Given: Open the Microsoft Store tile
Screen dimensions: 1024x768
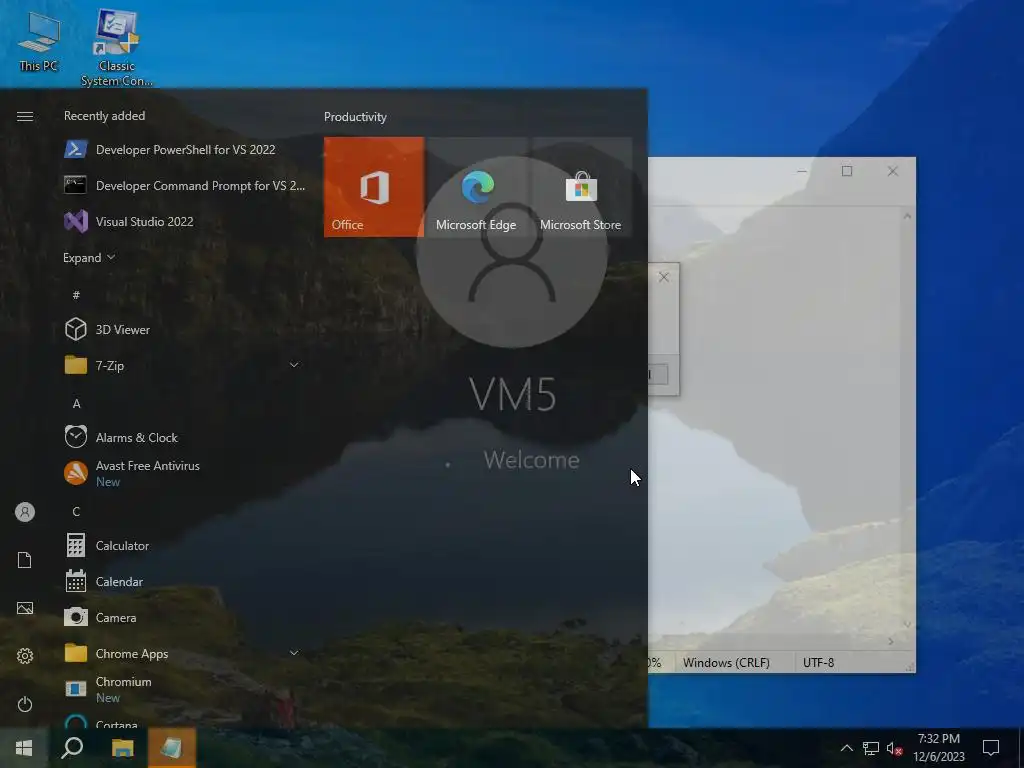Looking at the screenshot, I should [581, 187].
